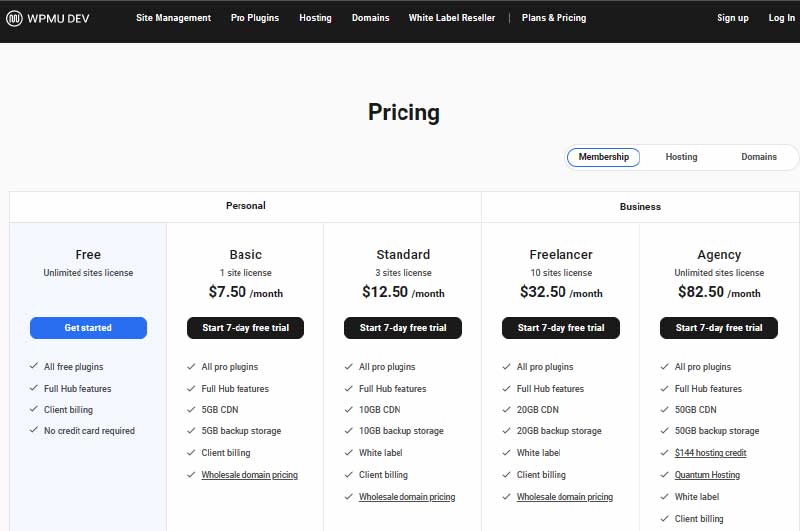Click checkmark icon beside '10GB backup storage'
800x531 pixels.
click(349, 431)
